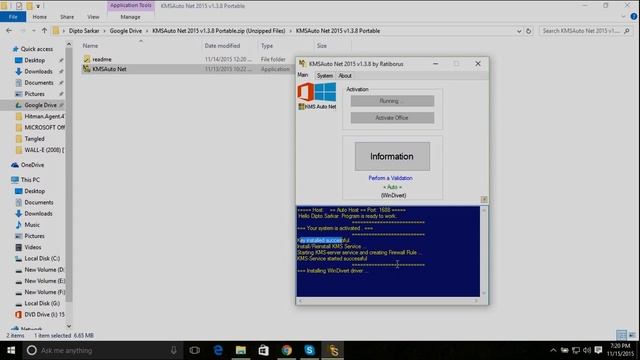Click the log's horizontal scrollbar
The image size is (640, 360).
tap(388, 301)
